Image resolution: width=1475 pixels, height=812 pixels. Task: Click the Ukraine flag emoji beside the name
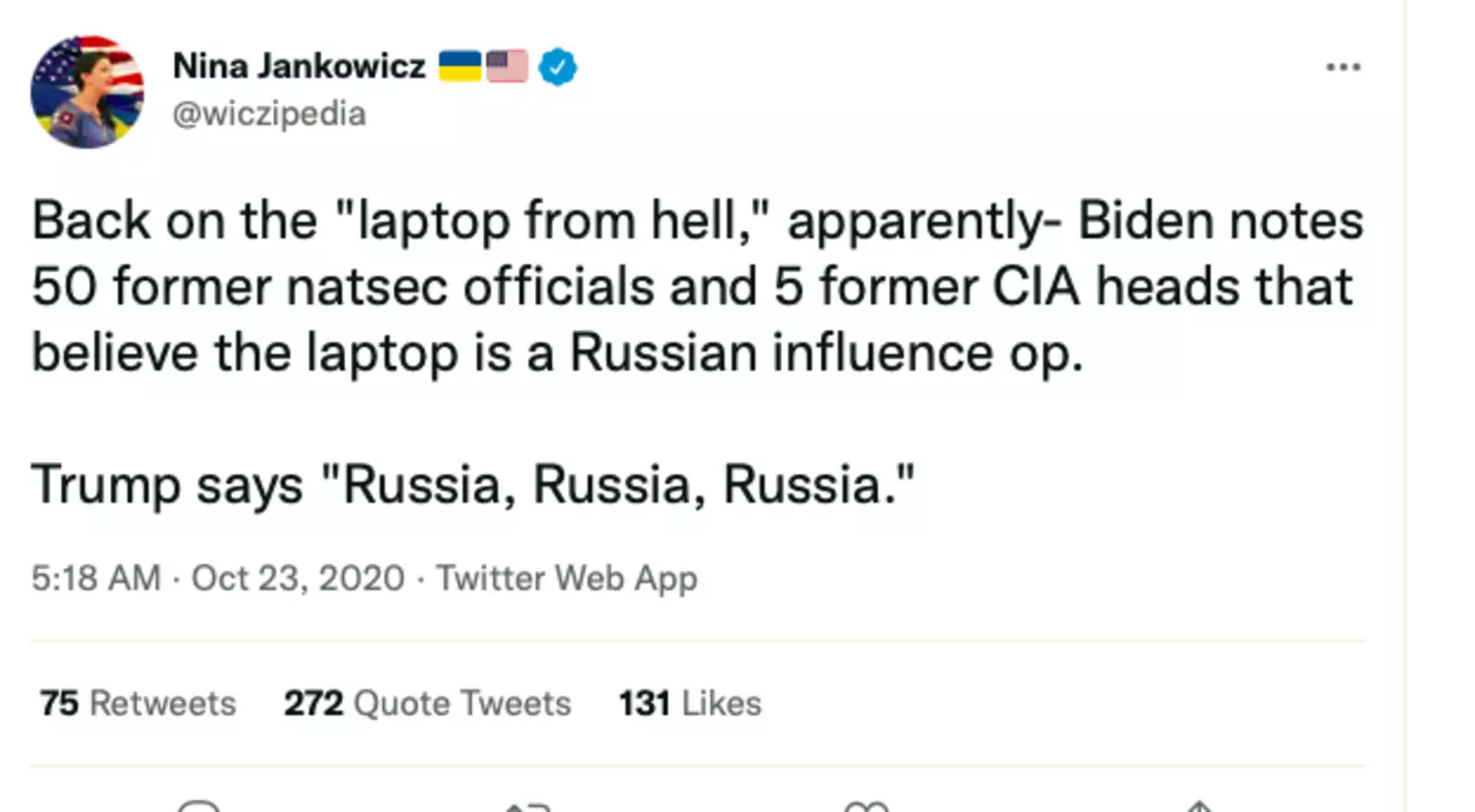(x=459, y=66)
